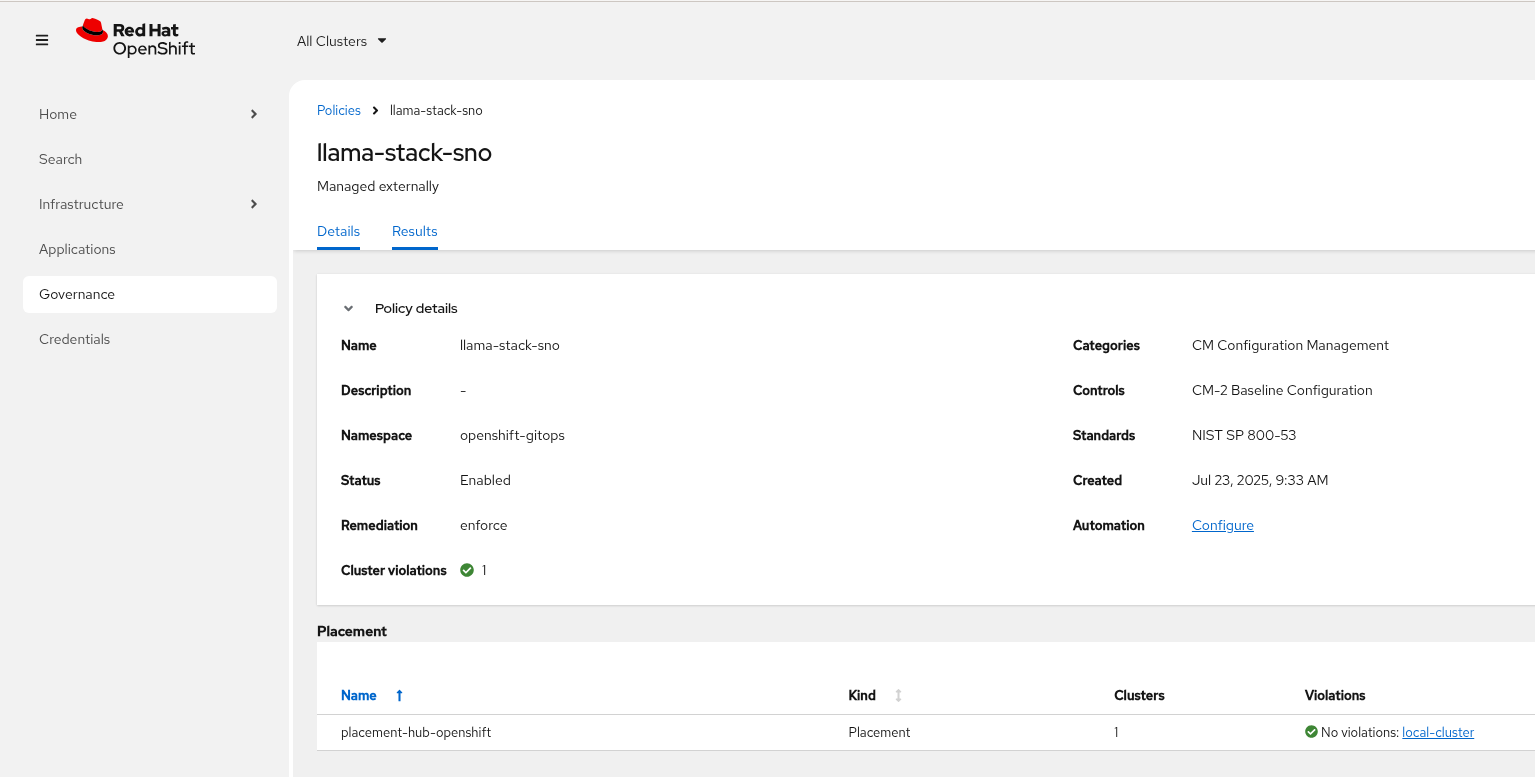This screenshot has width=1535, height=777.
Task: Click the Kind column header
Action: pyautogui.click(x=862, y=695)
